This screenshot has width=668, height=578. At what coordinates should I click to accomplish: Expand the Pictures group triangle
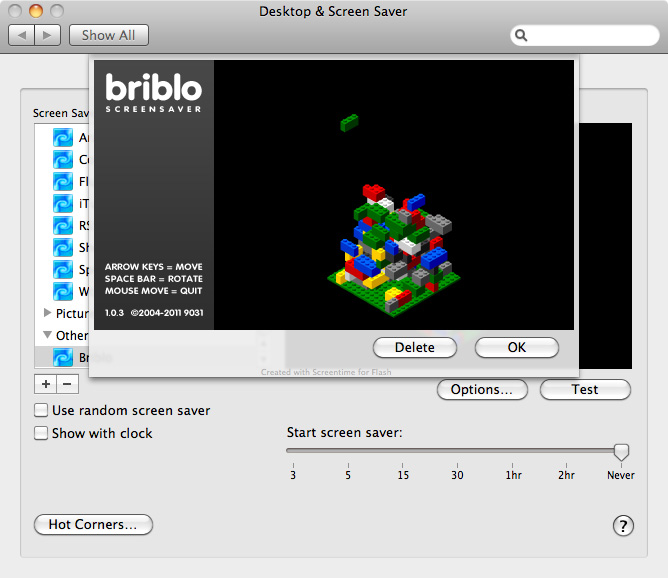[x=47, y=313]
